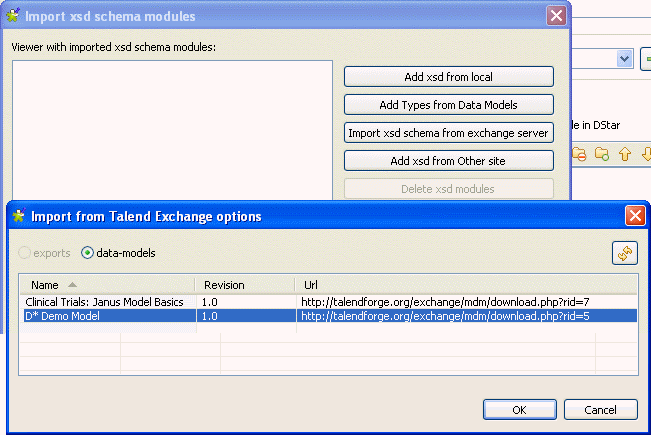Viewport: 651px width, 435px height.
Task: Cancel the Talend Exchange dialog
Action: [601, 410]
